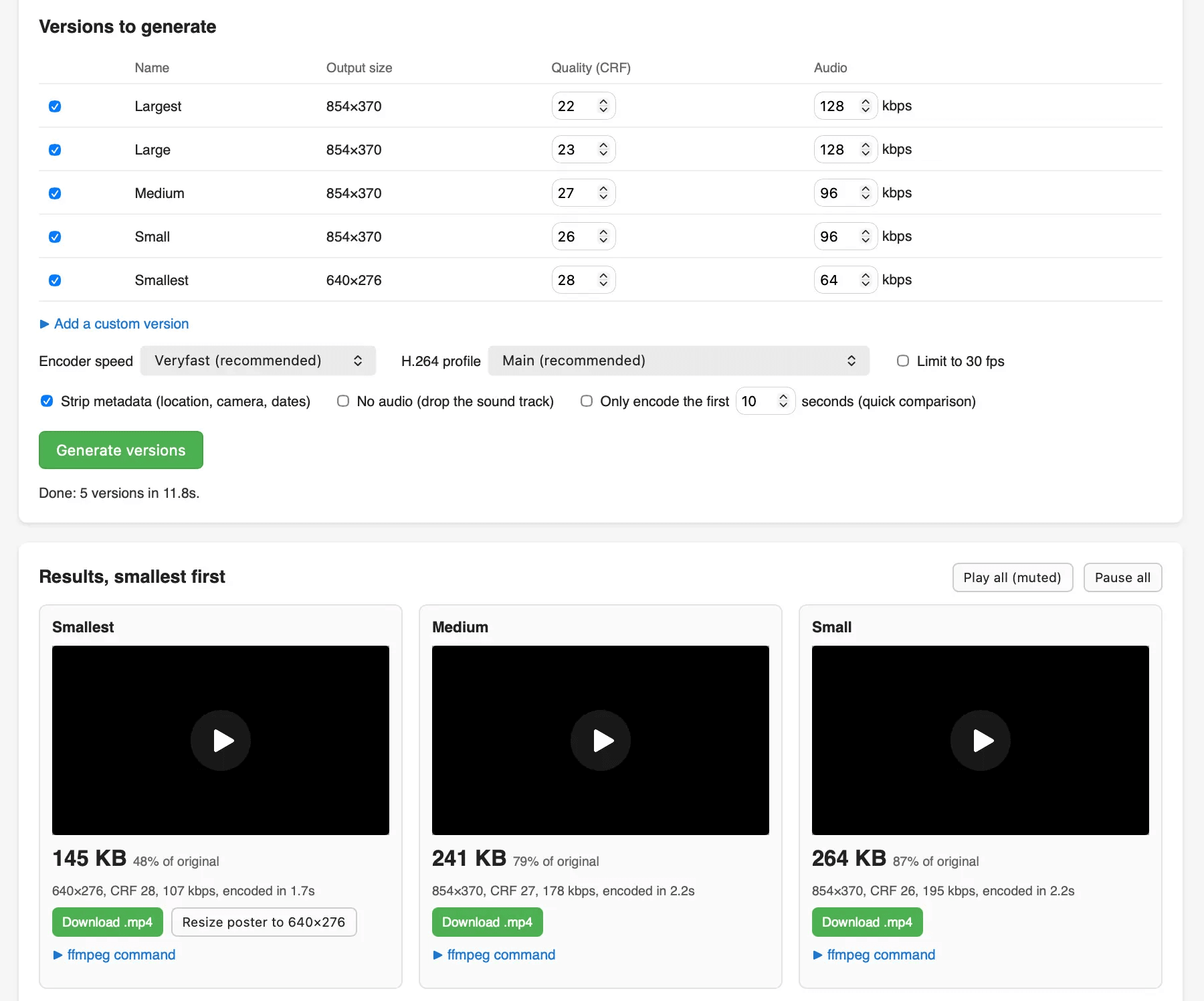Enable Only encode the first seconds
The height and width of the screenshot is (1001, 1204).
pyautogui.click(x=587, y=401)
